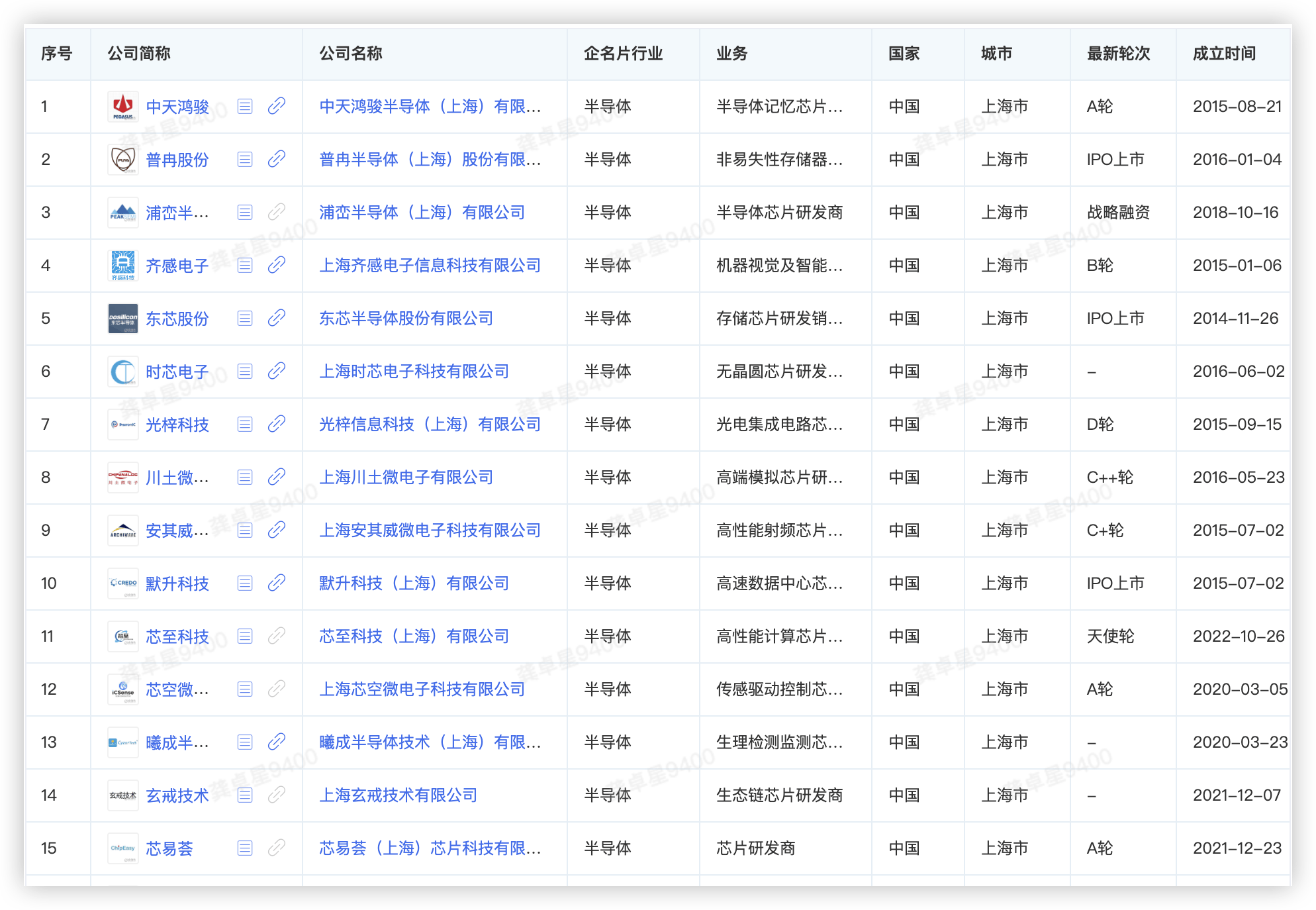Open 东芯半导体股份有限公司 link

406,318
